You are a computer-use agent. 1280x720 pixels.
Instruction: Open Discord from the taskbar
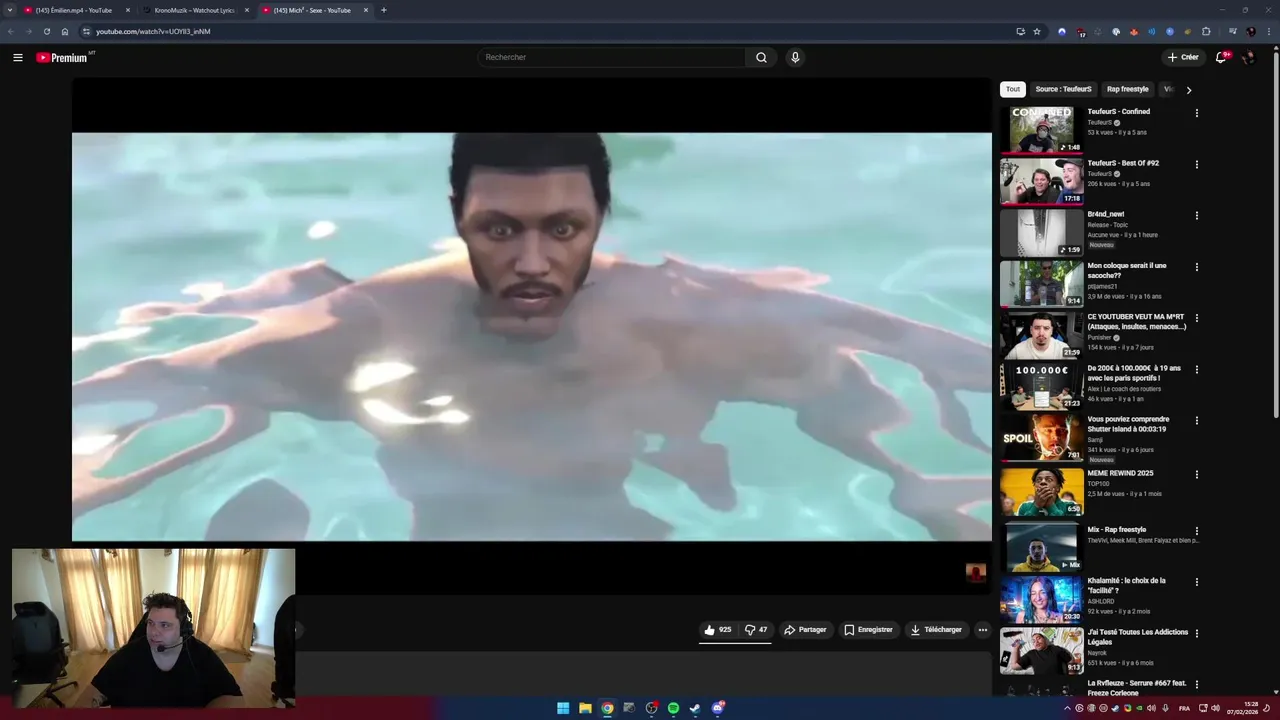pyautogui.click(x=717, y=708)
